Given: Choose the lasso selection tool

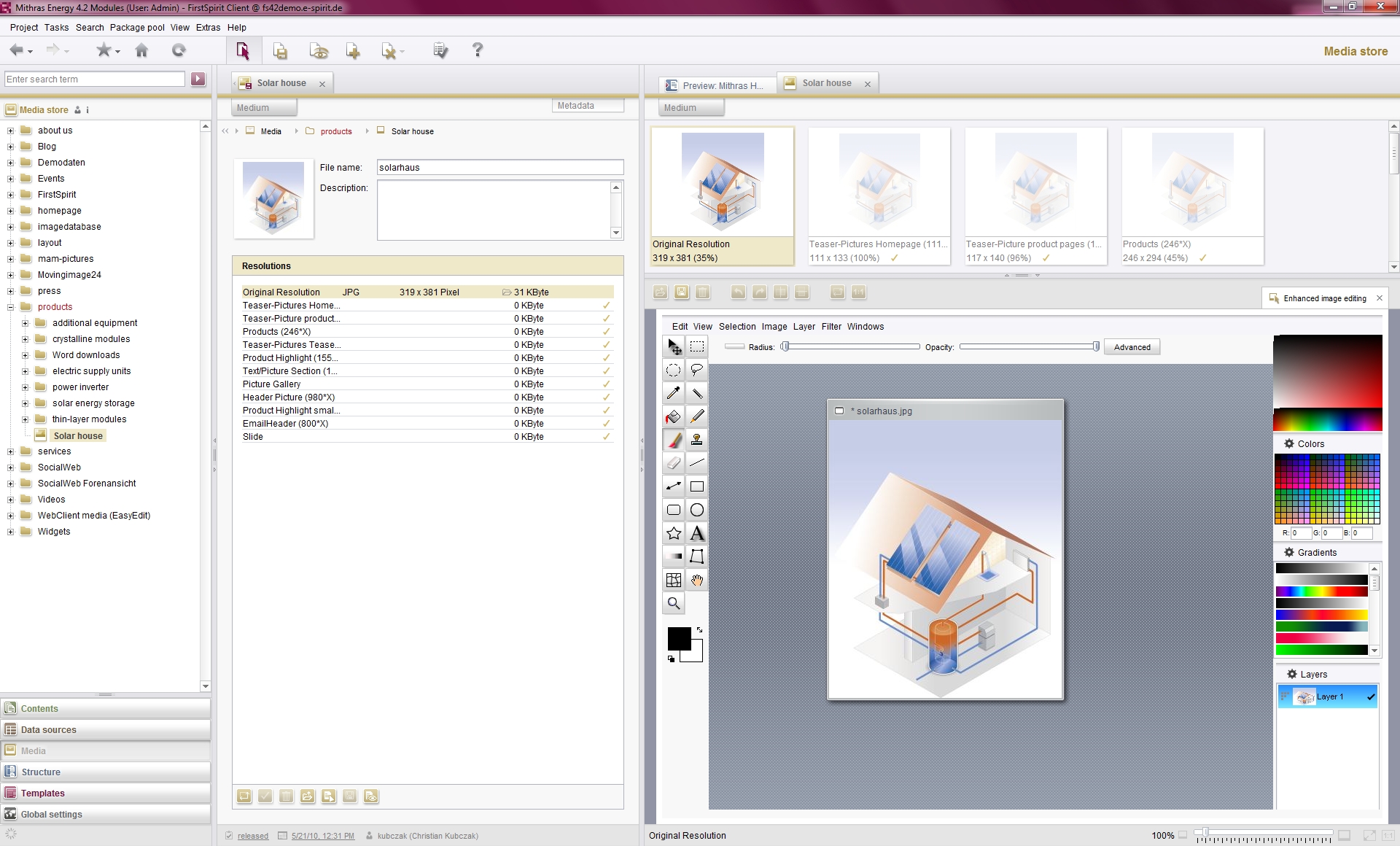Looking at the screenshot, I should [697, 370].
